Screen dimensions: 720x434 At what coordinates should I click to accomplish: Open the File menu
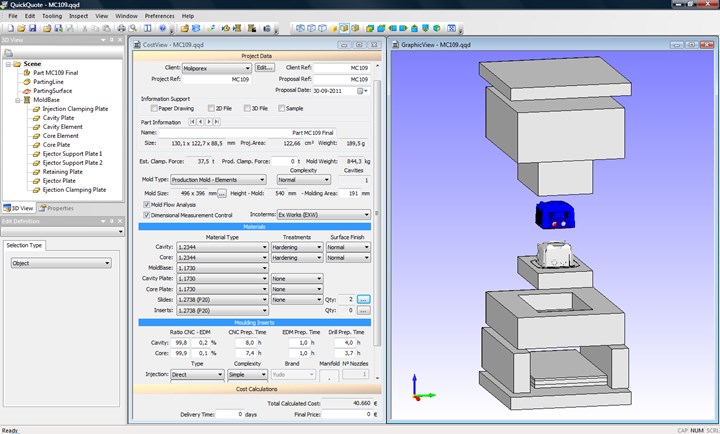pos(13,16)
